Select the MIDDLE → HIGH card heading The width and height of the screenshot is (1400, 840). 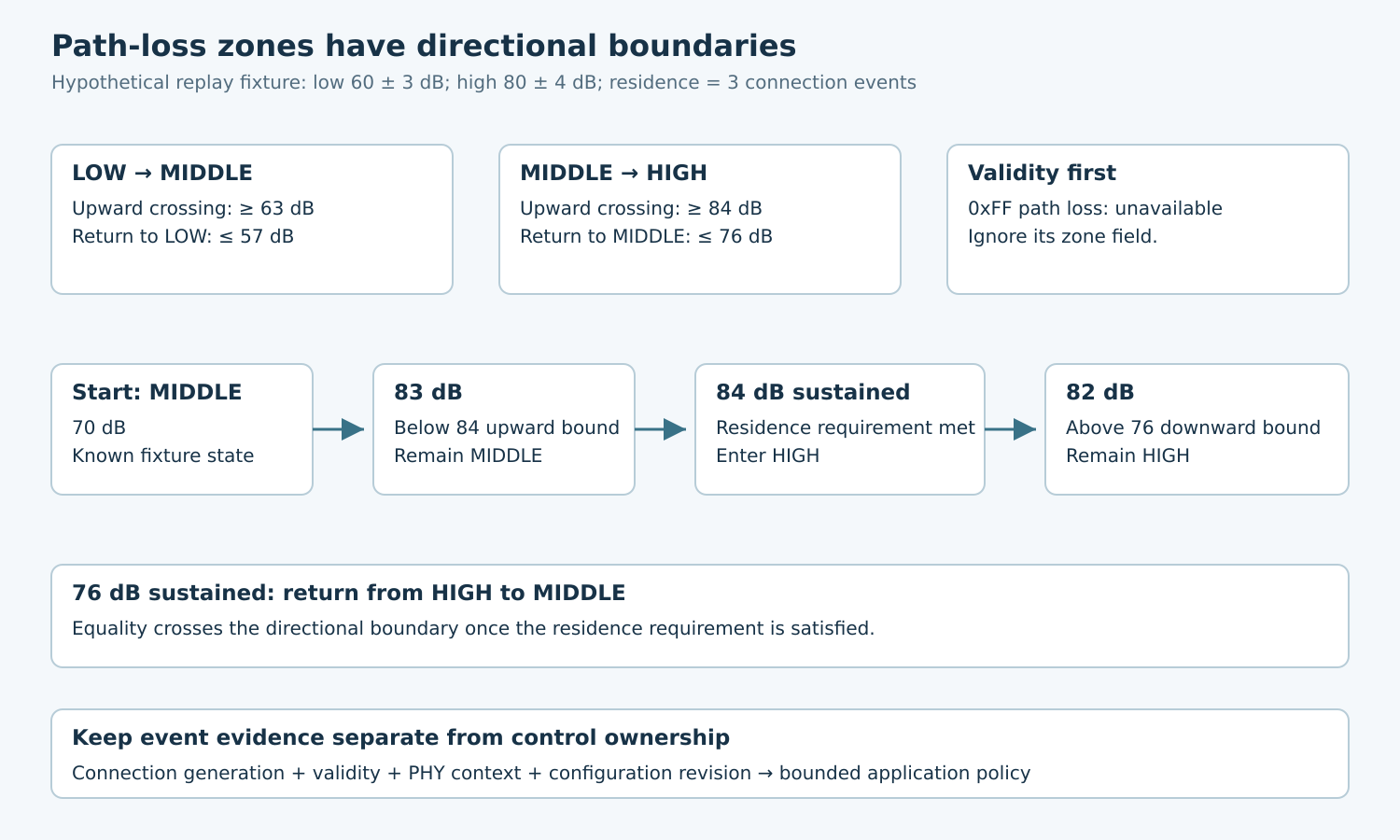[x=613, y=173]
